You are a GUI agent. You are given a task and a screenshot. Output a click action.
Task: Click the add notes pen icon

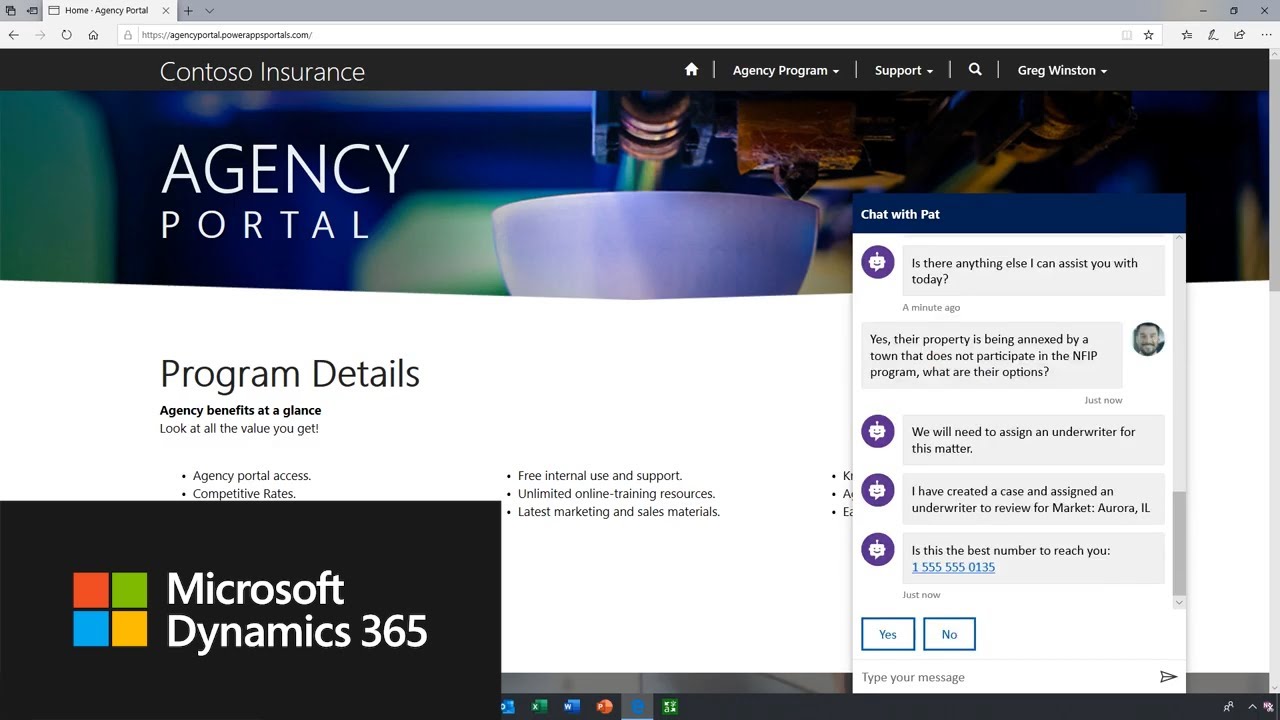point(1213,35)
